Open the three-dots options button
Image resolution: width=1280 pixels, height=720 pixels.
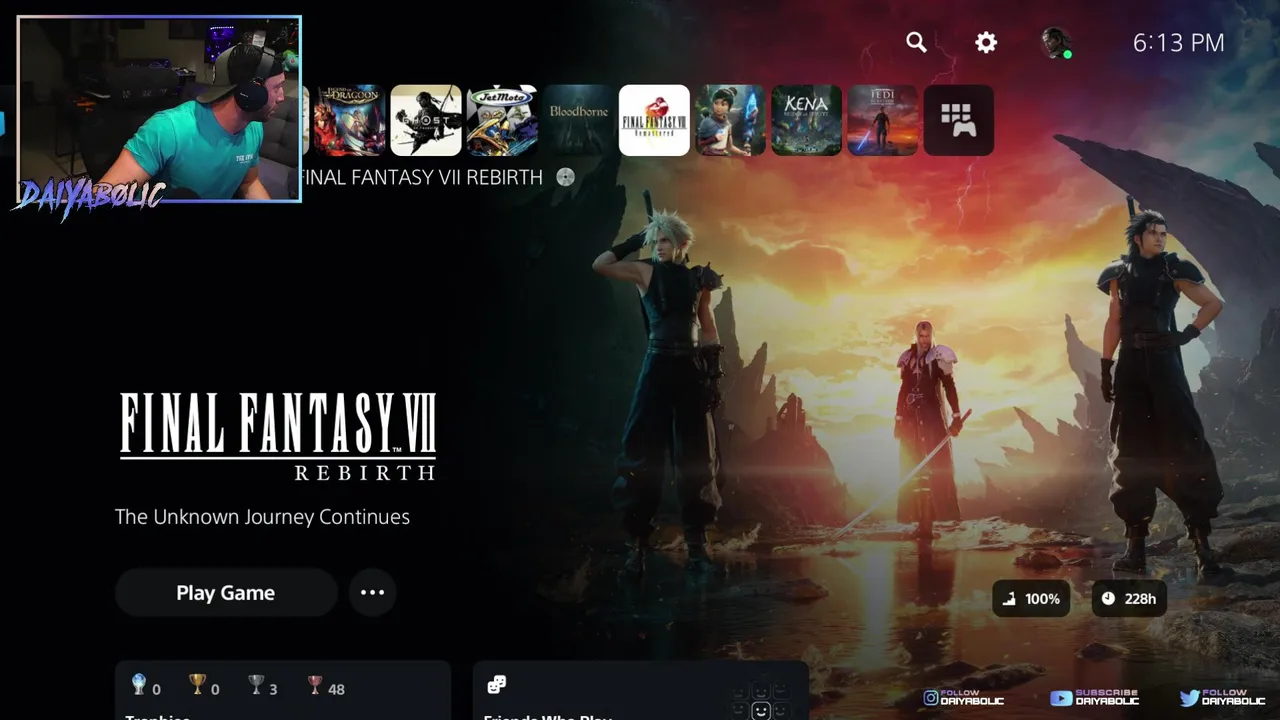[372, 593]
